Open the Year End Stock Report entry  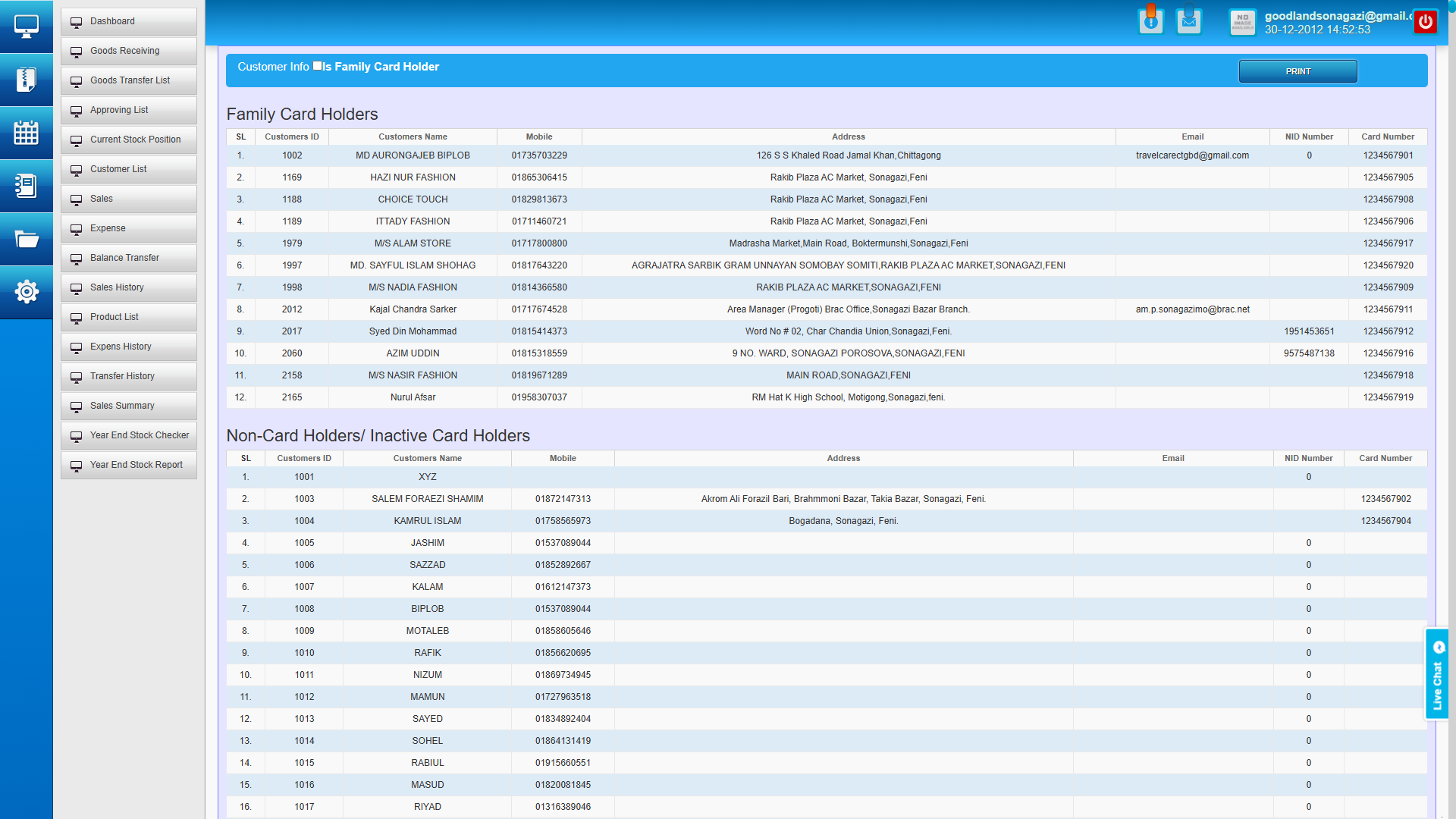[128, 465]
